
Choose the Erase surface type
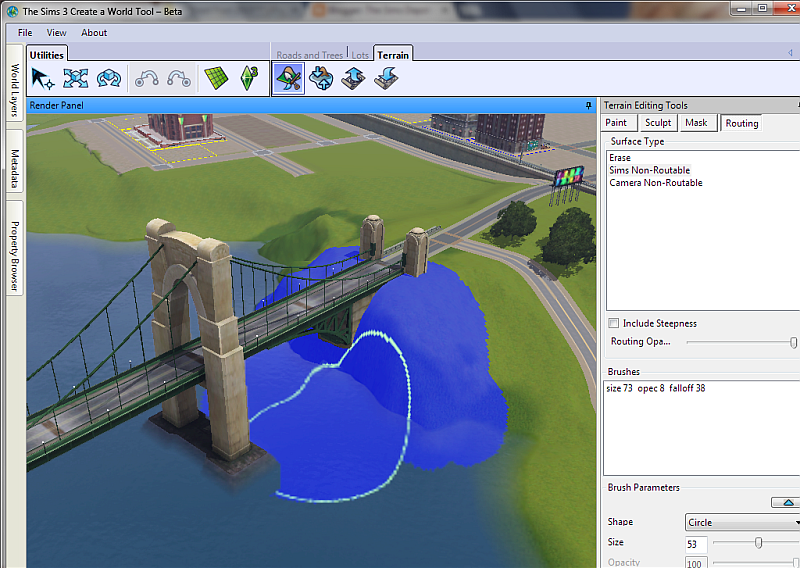[x=620, y=158]
